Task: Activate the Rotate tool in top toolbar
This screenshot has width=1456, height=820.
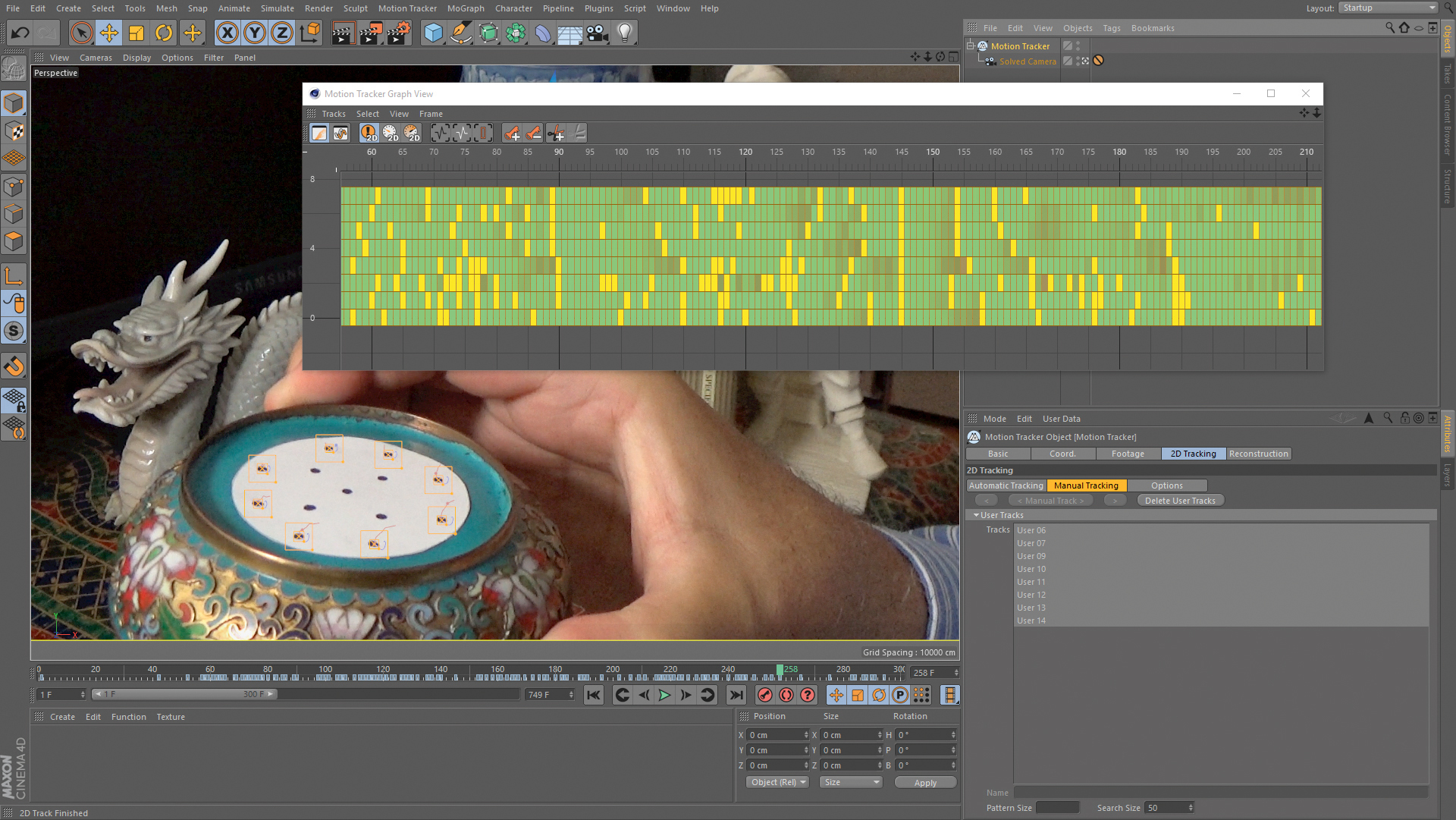Action: tap(164, 33)
